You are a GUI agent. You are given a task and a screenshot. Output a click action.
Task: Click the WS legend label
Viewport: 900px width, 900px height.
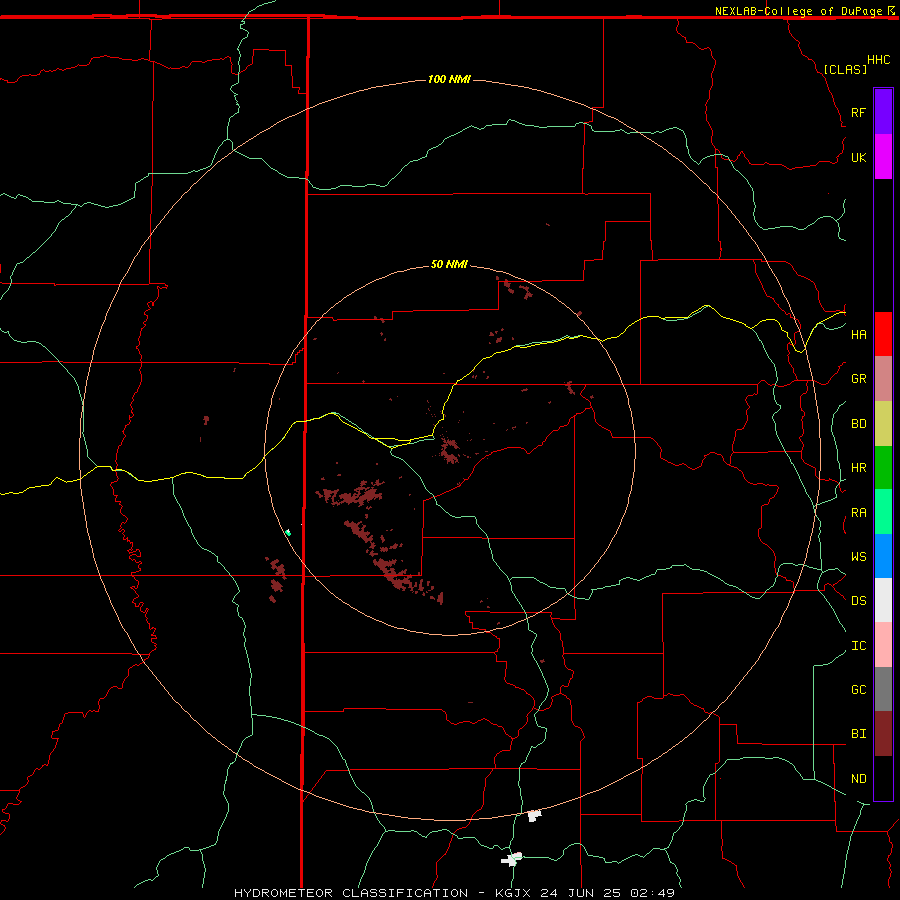point(858,556)
